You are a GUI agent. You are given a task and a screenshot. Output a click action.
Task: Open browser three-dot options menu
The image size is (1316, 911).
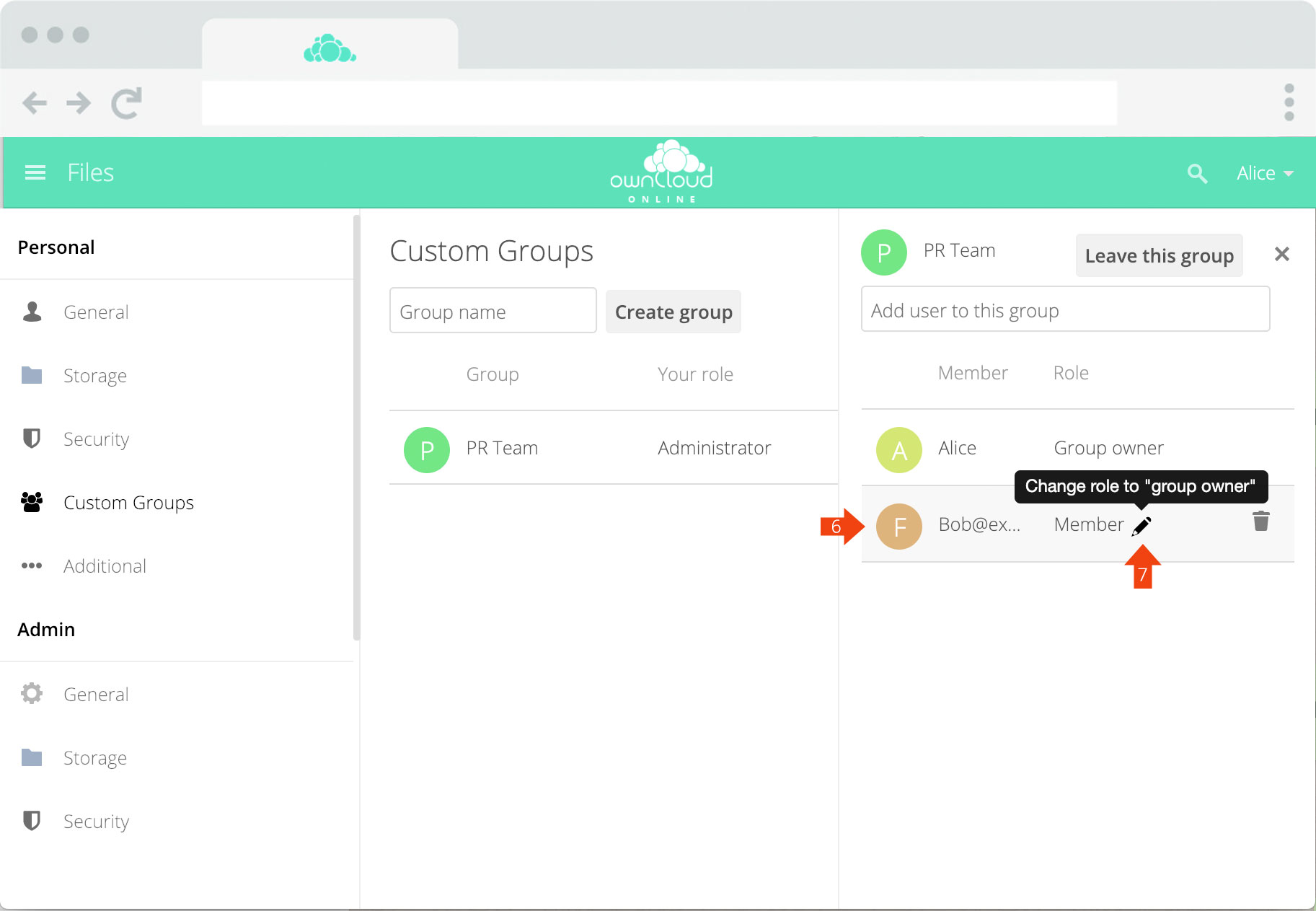1289,102
